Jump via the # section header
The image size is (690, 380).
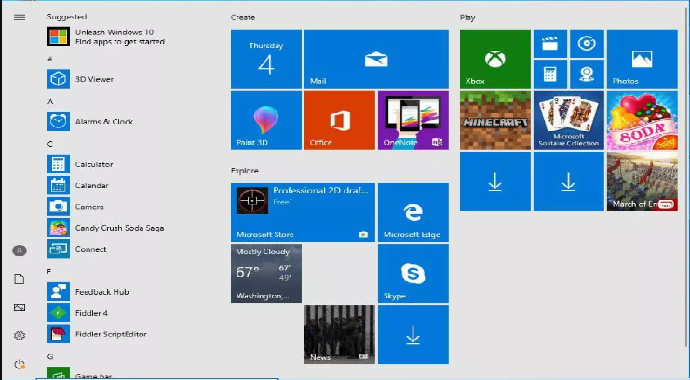point(50,59)
